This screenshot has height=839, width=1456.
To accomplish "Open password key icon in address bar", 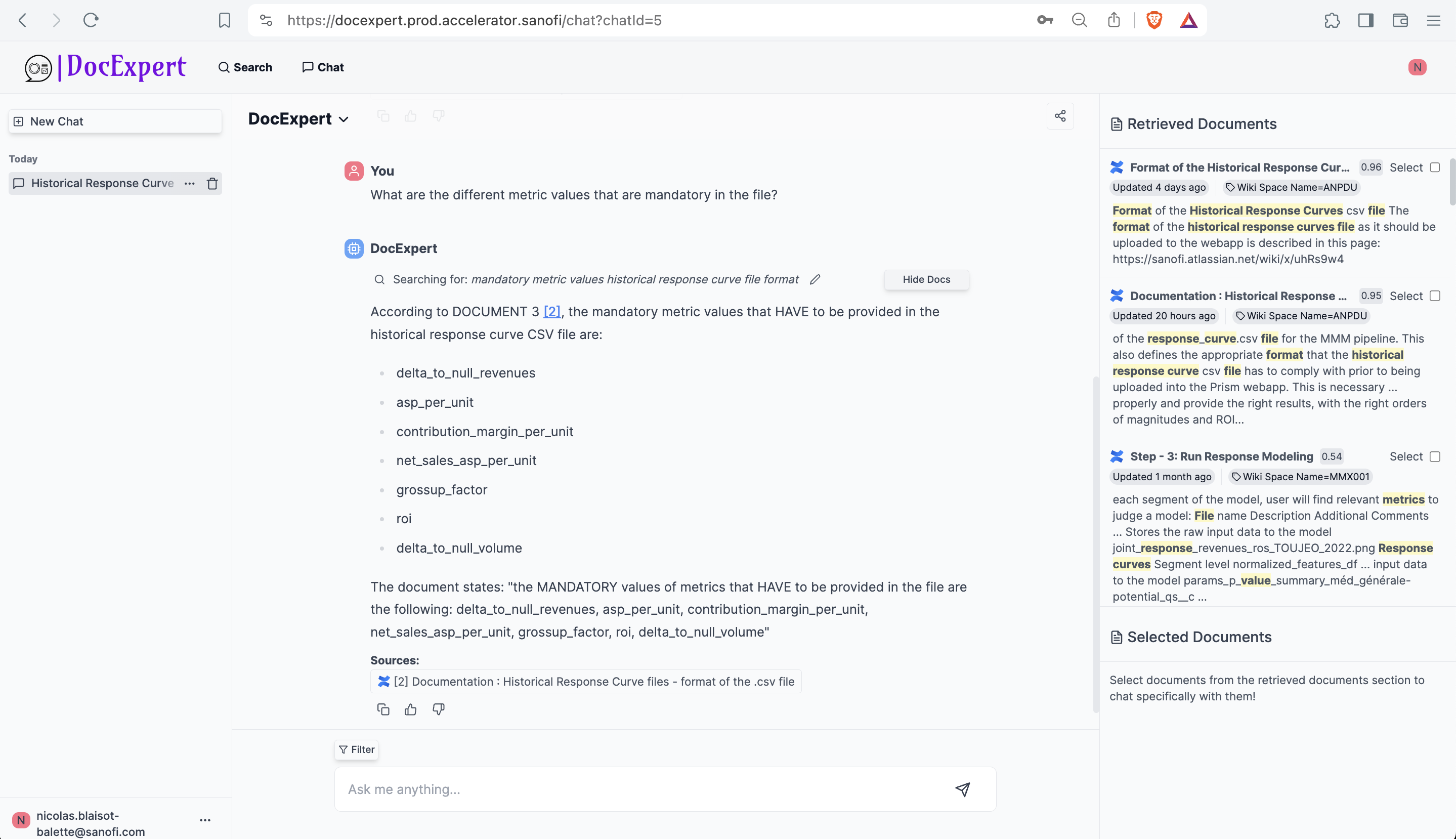I will pos(1045,20).
